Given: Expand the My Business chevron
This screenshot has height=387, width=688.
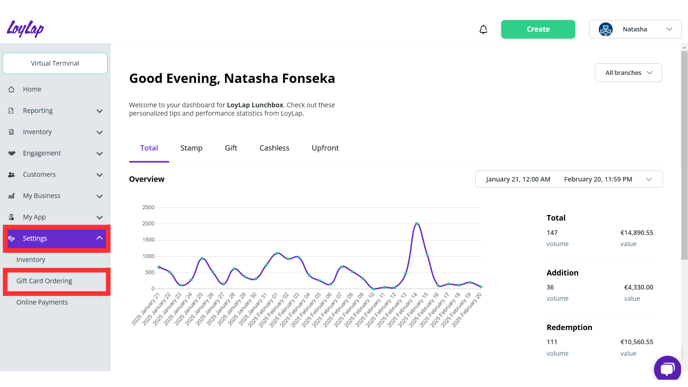Looking at the screenshot, I should point(100,196).
